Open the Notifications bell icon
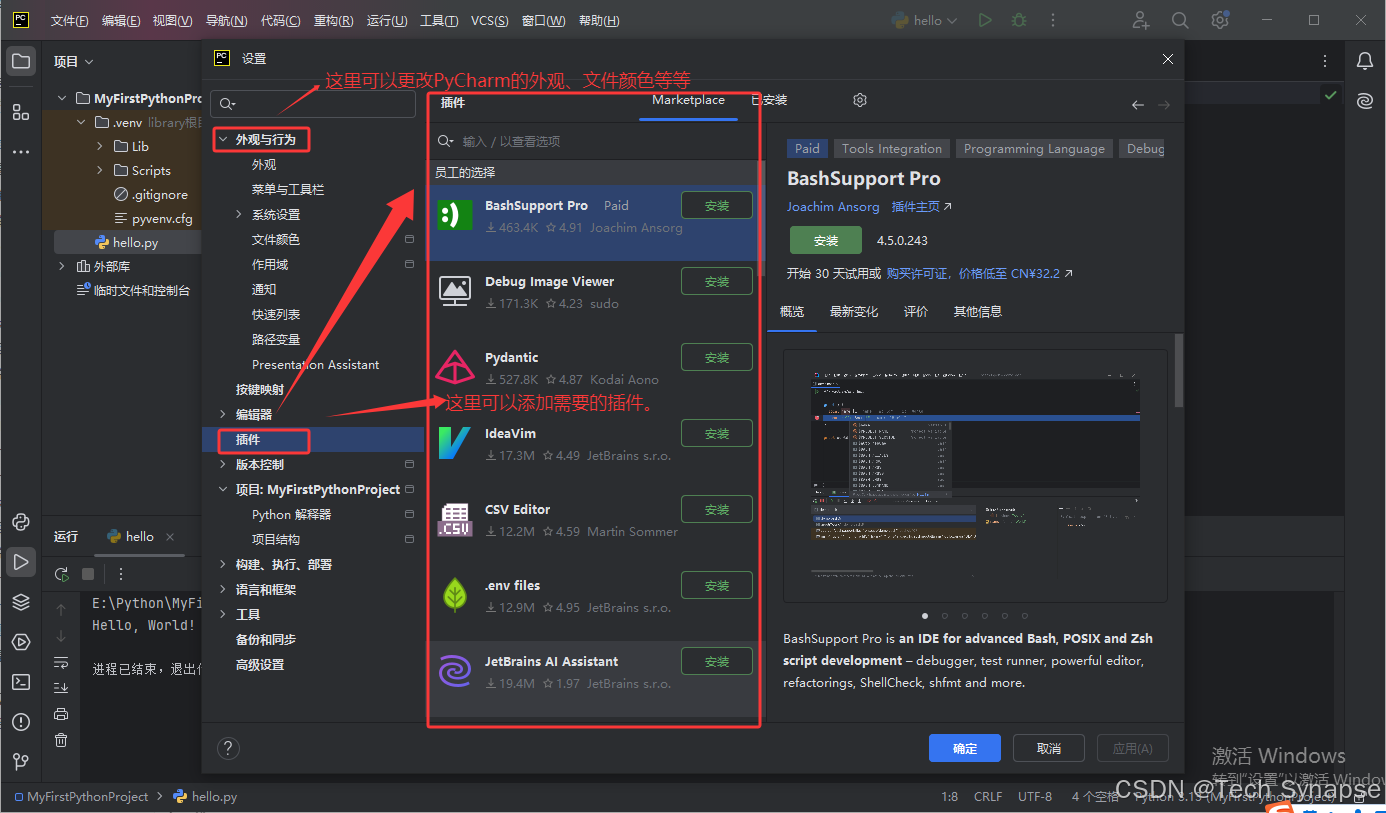 (1365, 62)
